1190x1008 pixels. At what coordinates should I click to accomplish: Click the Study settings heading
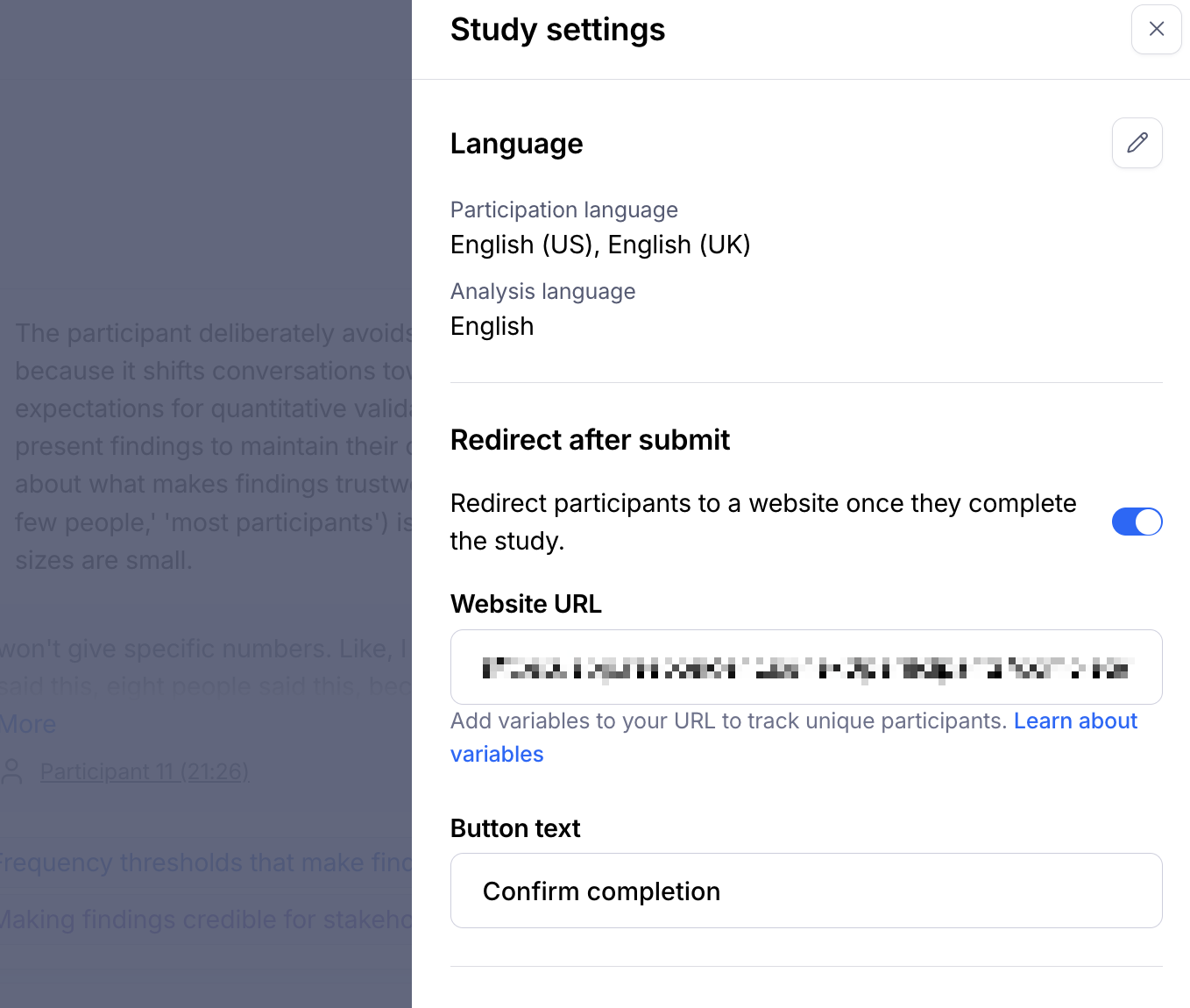pos(557,30)
